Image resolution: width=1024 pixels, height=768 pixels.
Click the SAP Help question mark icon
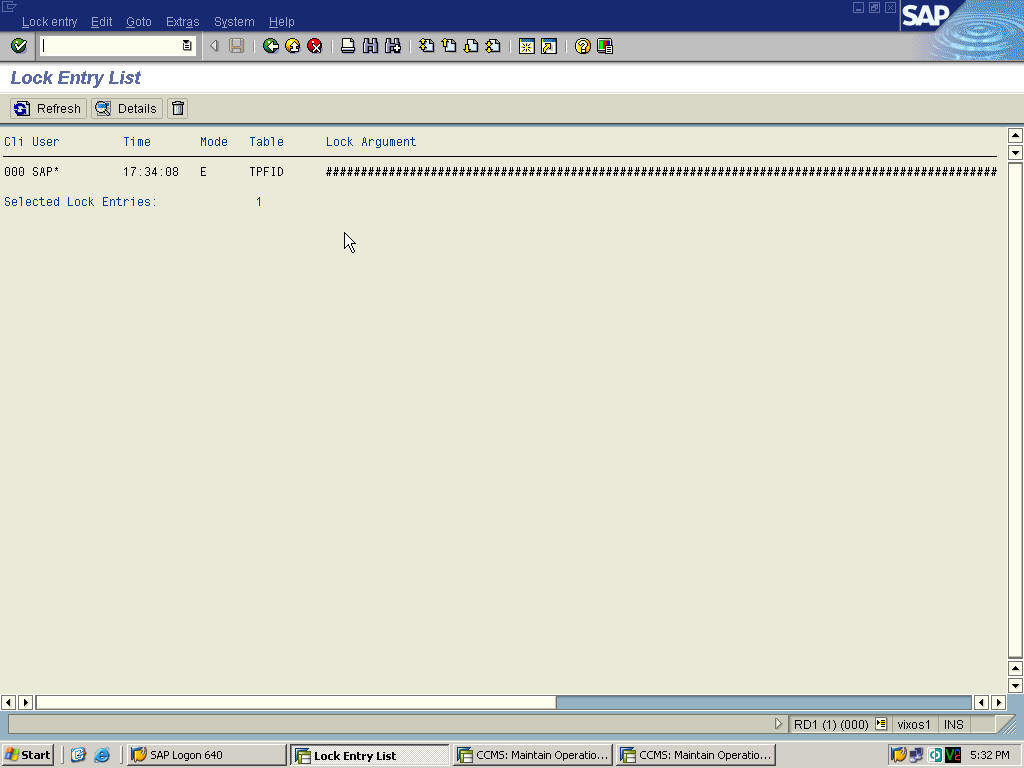[581, 45]
